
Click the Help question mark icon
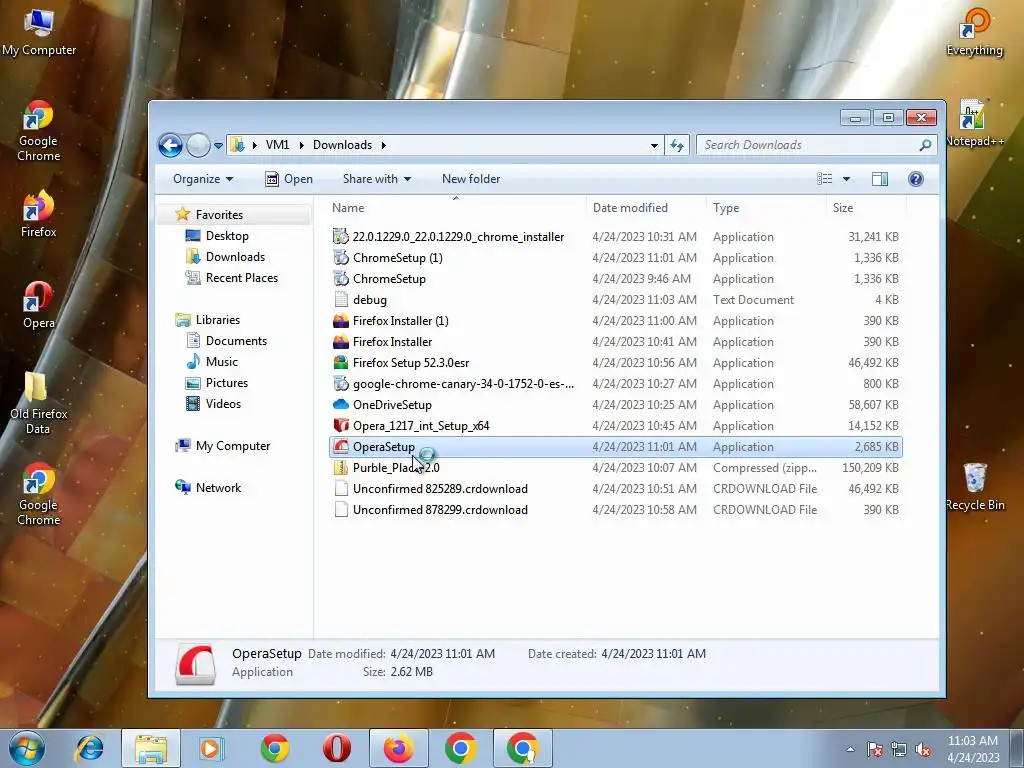(916, 179)
